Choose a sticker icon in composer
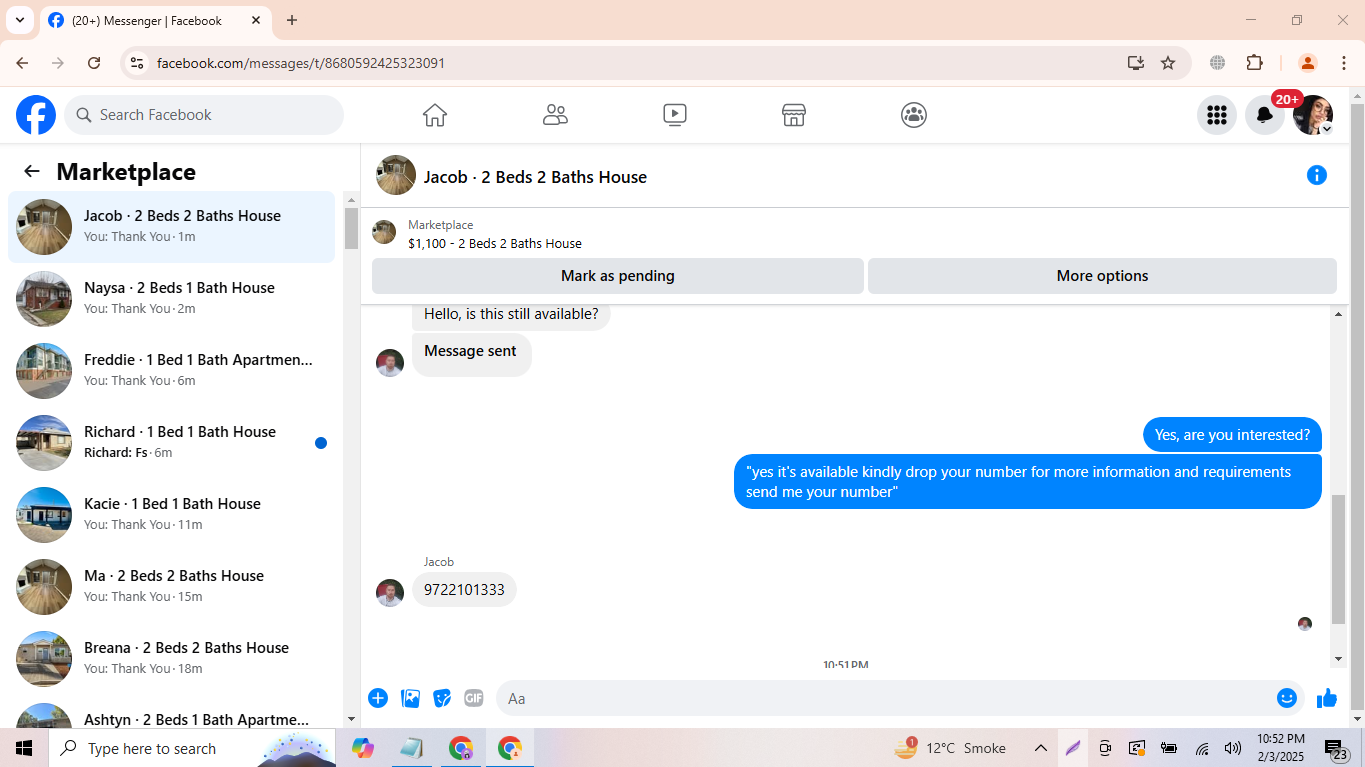 click(442, 698)
